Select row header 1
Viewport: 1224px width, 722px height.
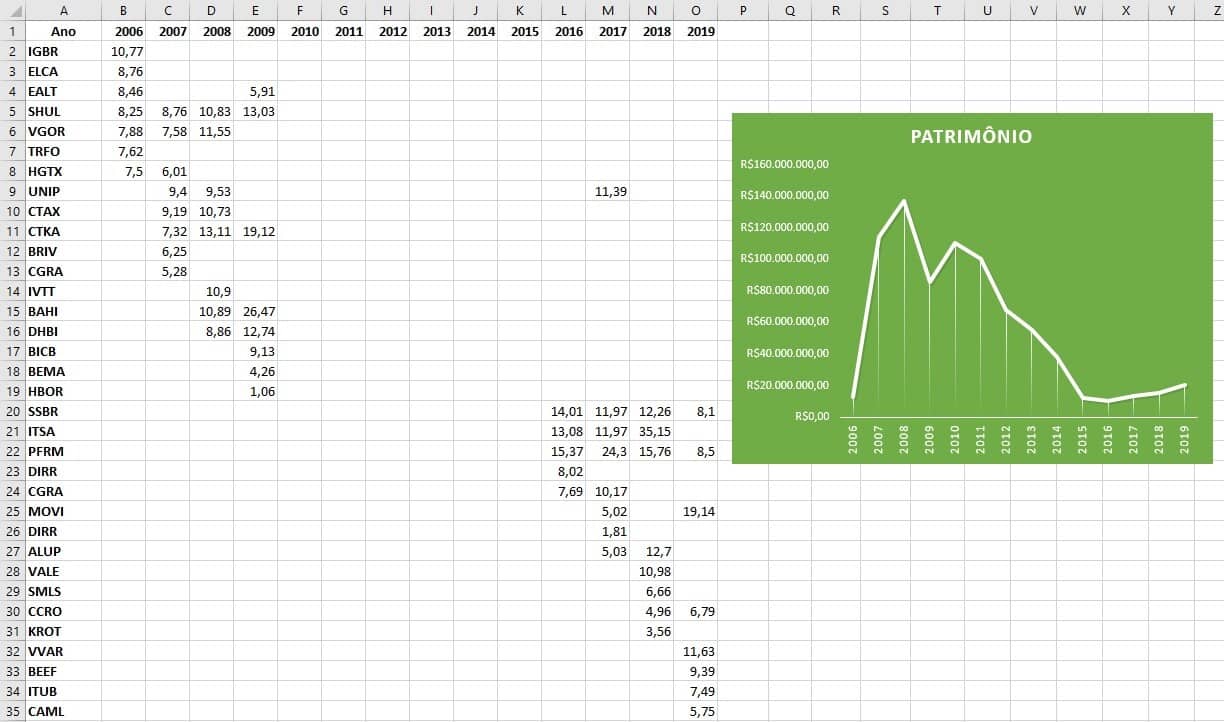point(12,31)
